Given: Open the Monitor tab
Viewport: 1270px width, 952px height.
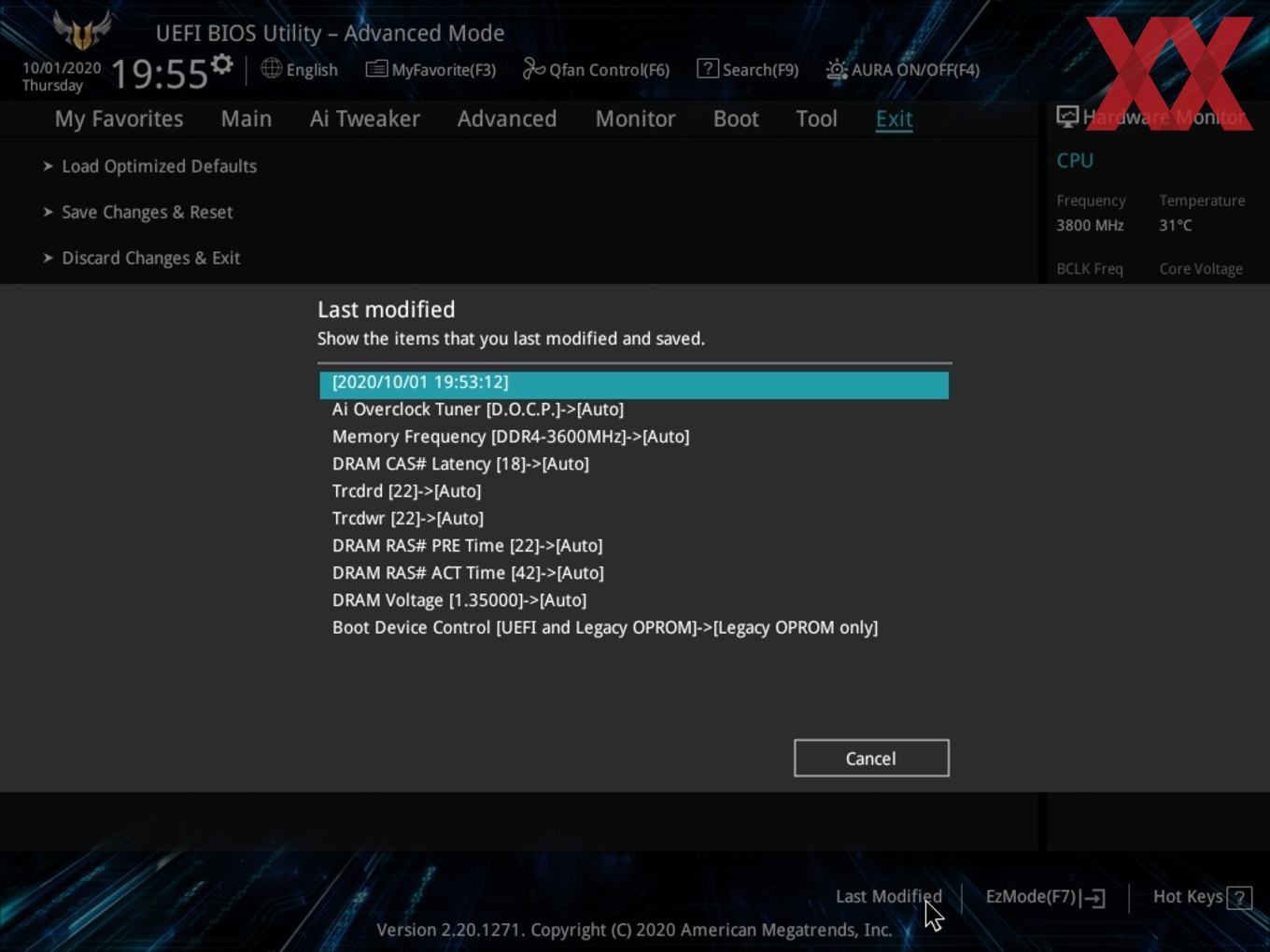Looking at the screenshot, I should [635, 119].
